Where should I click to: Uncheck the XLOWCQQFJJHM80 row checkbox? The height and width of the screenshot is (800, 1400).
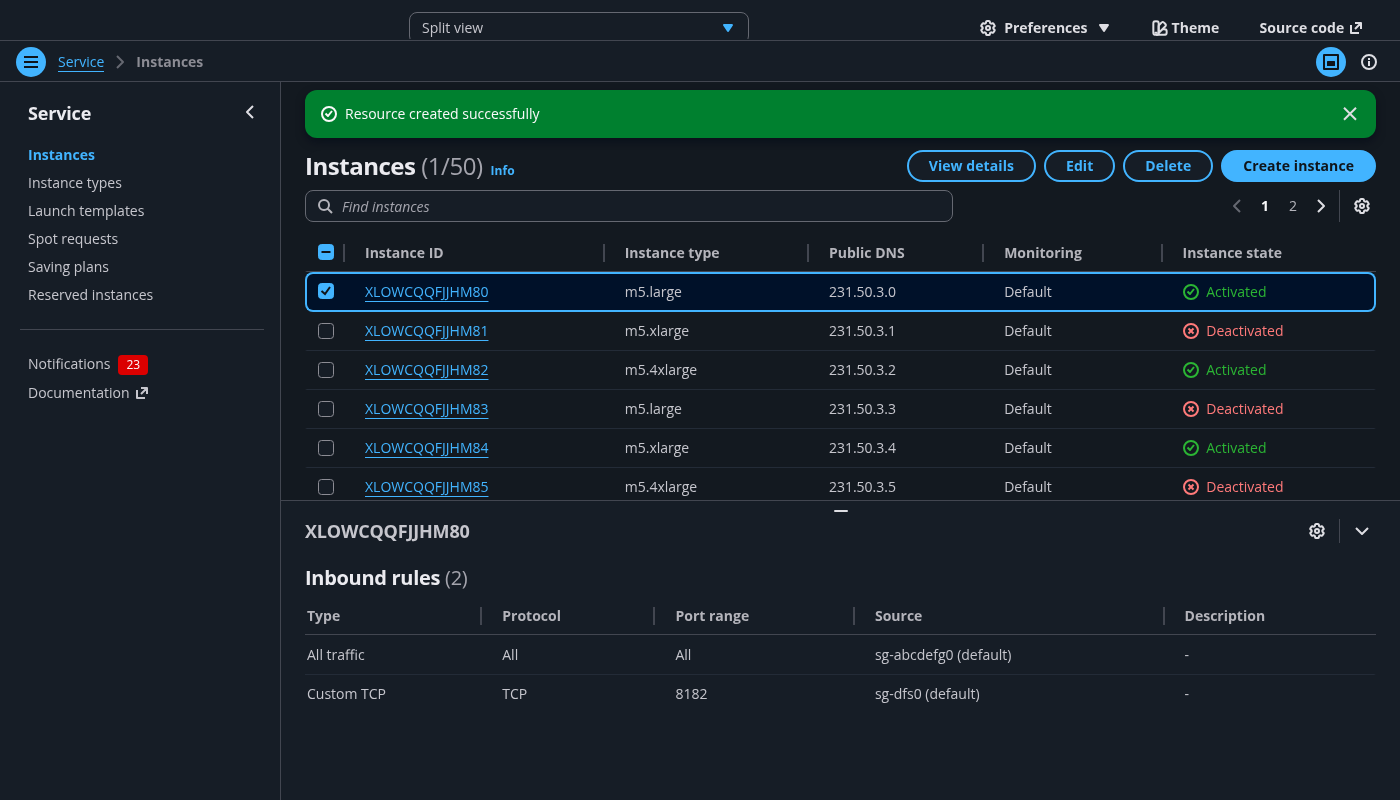tap(326, 292)
